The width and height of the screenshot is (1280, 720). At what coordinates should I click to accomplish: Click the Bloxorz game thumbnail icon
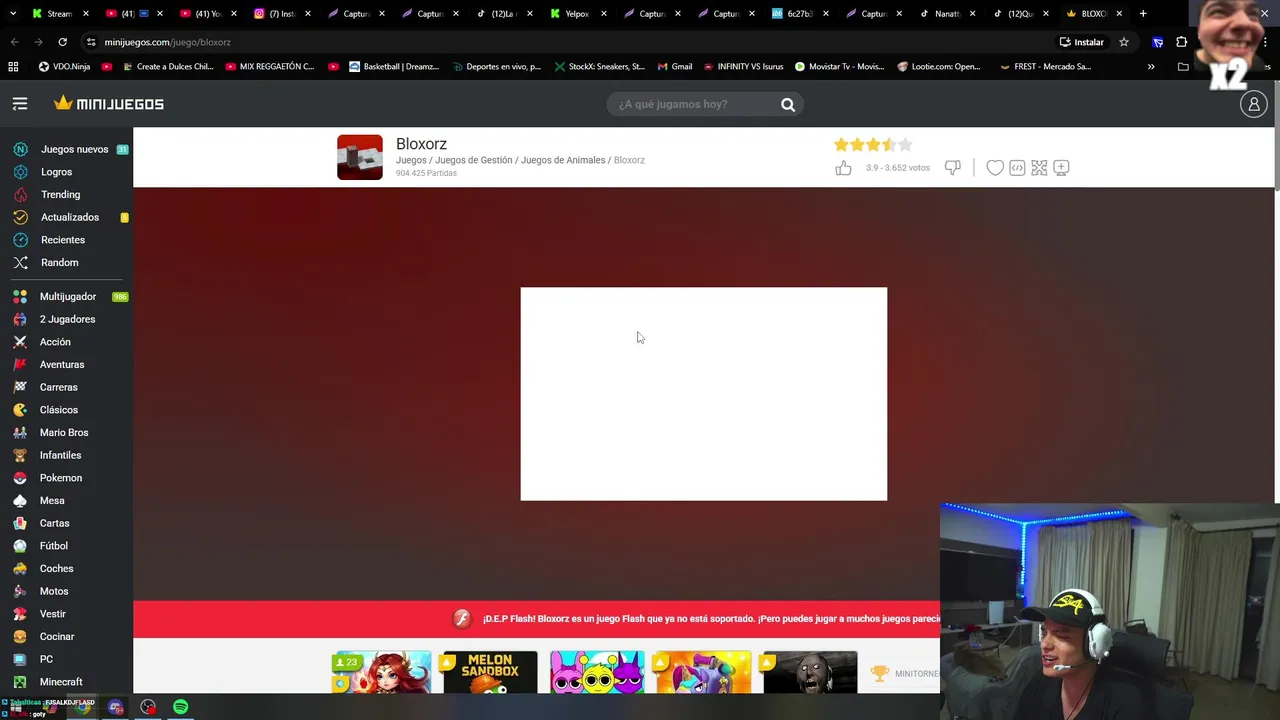tap(360, 157)
